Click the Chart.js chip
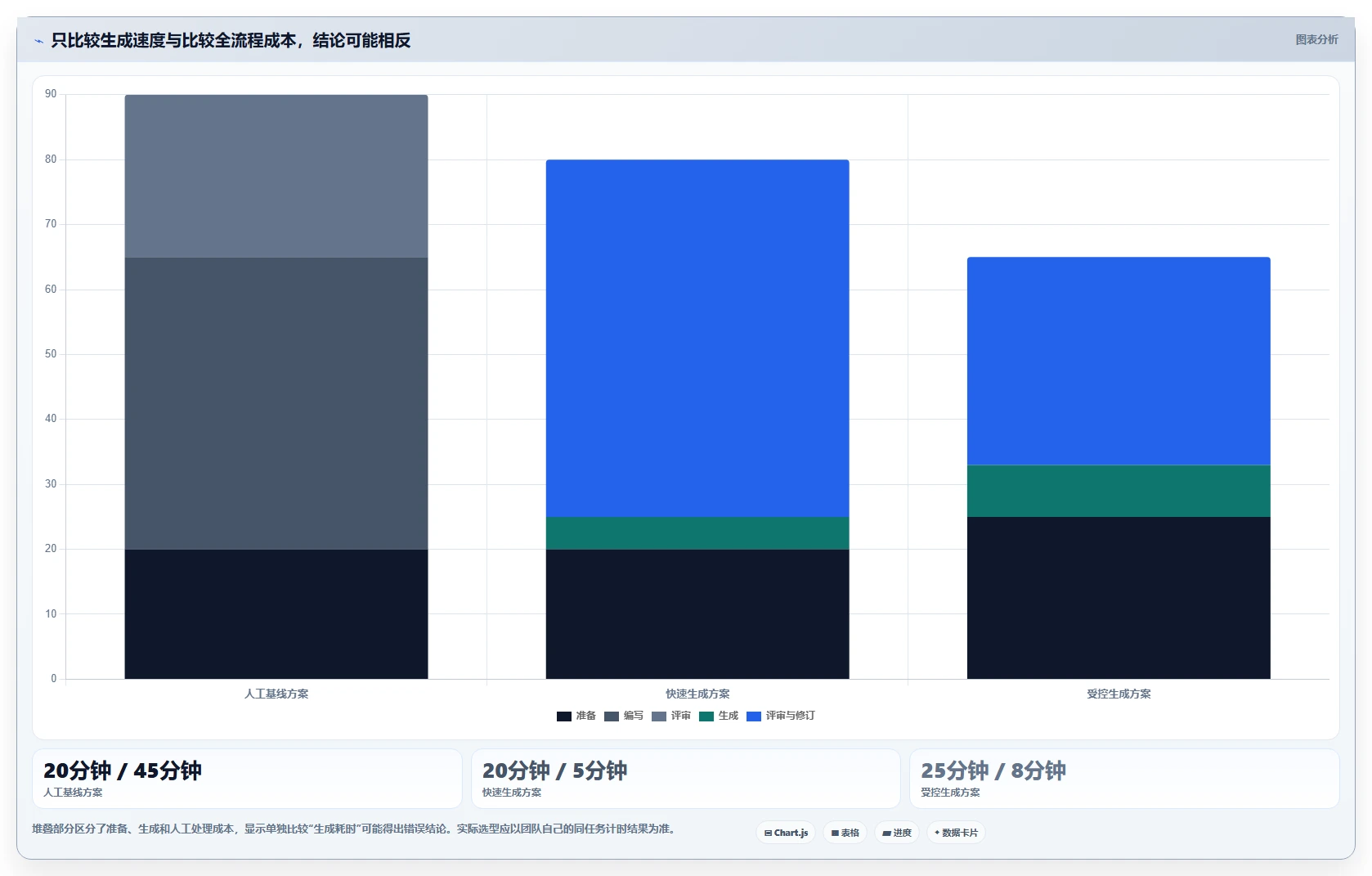Viewport: 1372px width, 876px height. coord(786,833)
